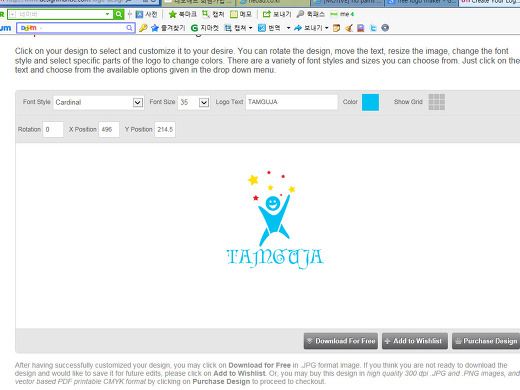This screenshot has width=520, height=390.
Task: Open the blue Color swatch picker
Action: pos(370,102)
